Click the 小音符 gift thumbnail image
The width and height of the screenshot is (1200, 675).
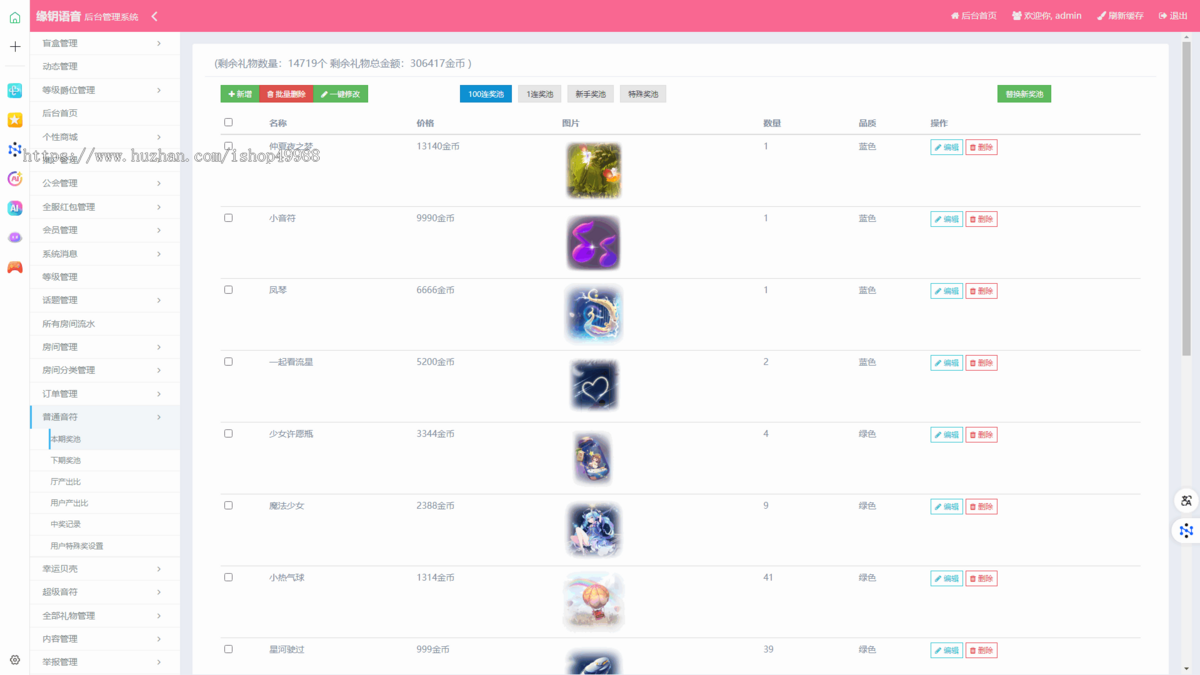click(x=593, y=243)
